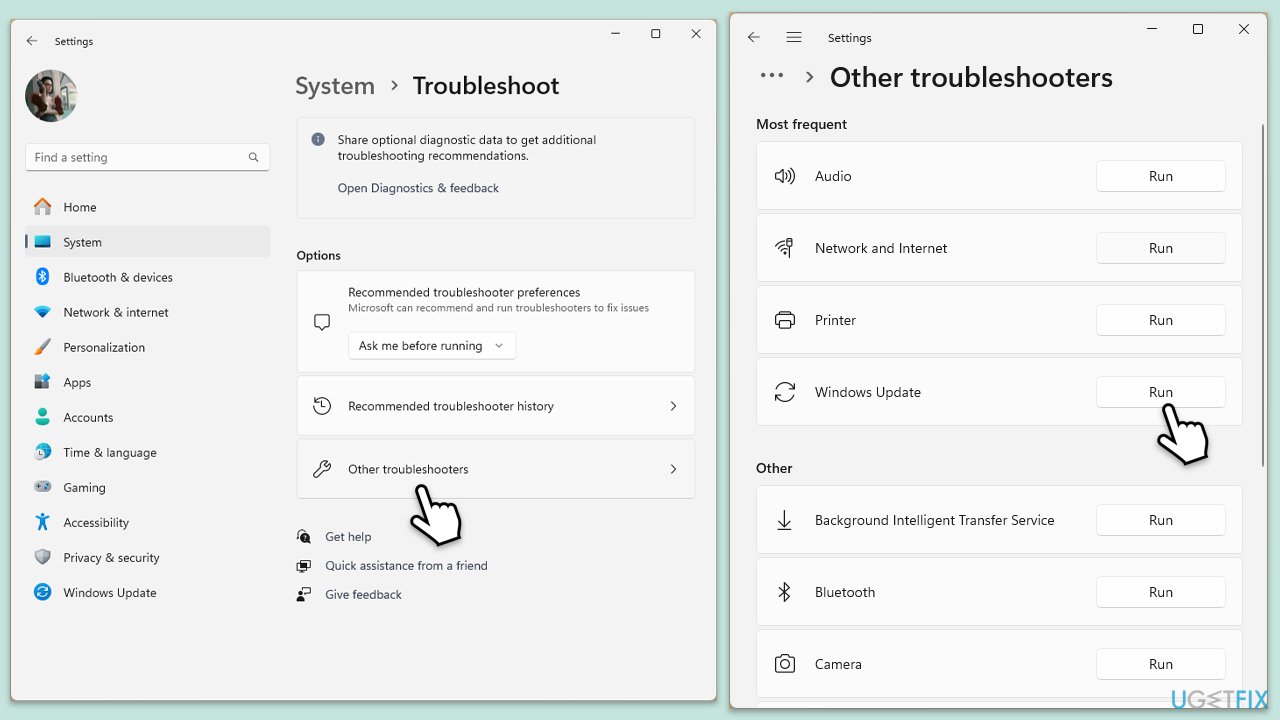Click the search magnifier icon
The height and width of the screenshot is (720, 1280).
tap(254, 157)
